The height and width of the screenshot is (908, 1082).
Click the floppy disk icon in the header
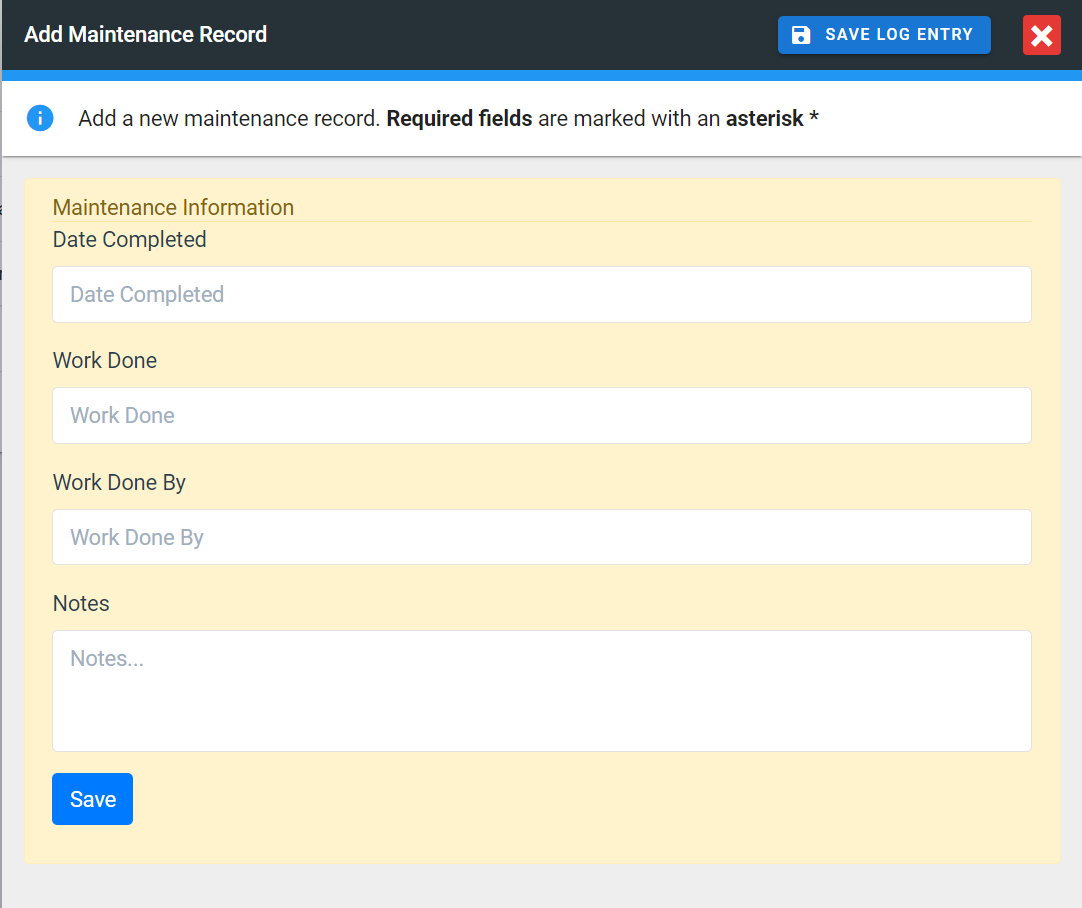click(x=801, y=35)
